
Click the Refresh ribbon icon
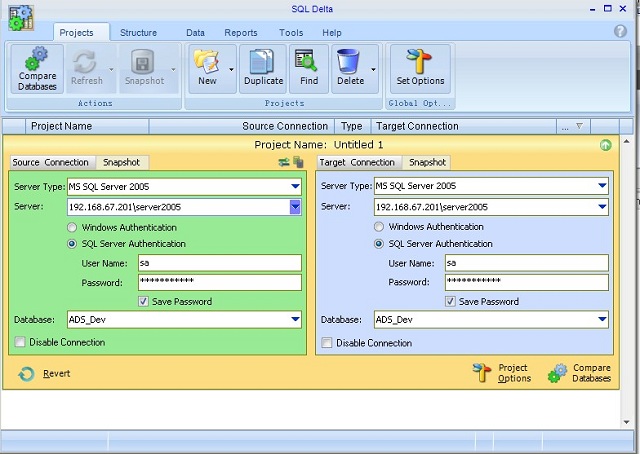pyautogui.click(x=85, y=62)
